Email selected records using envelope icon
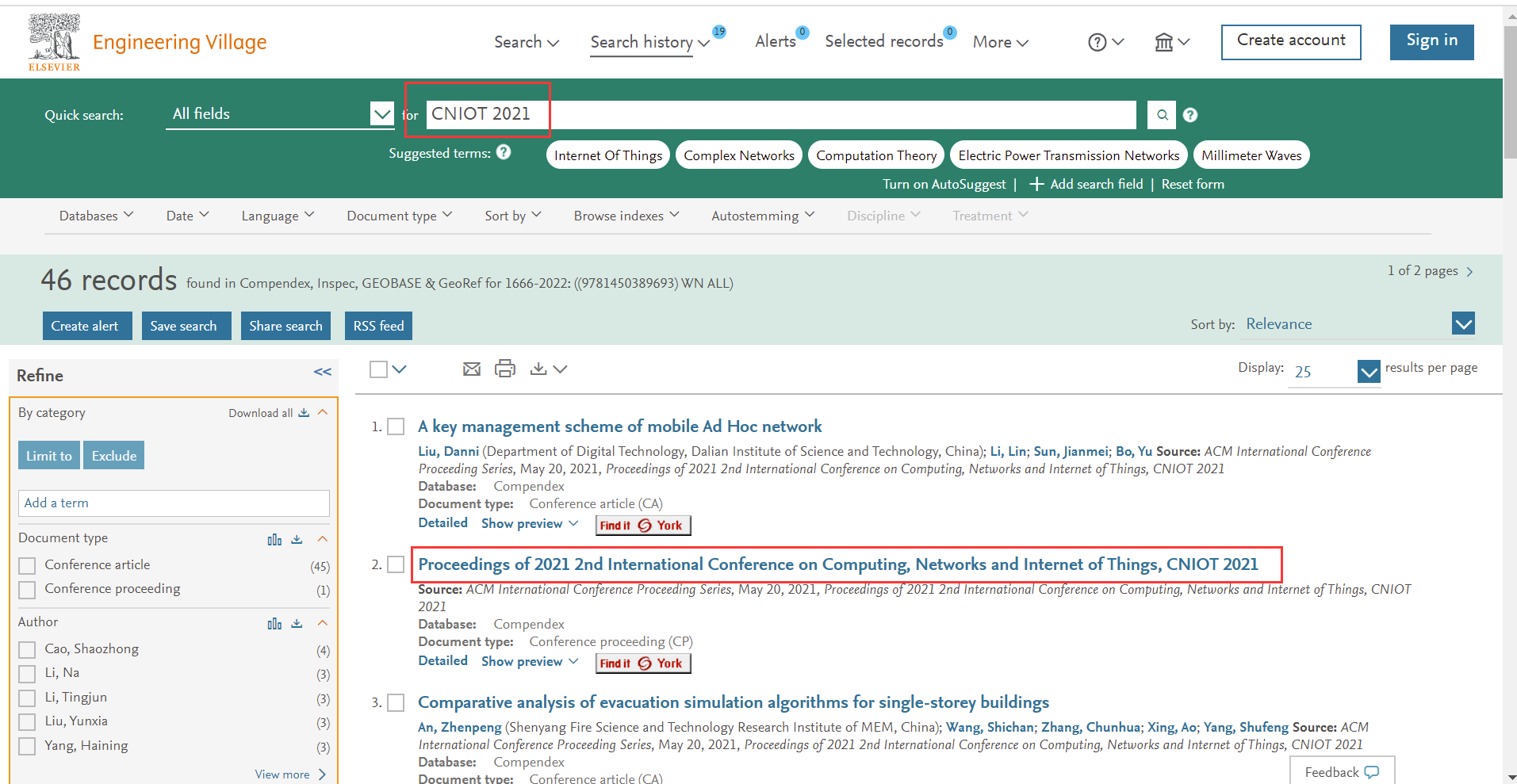 (472, 369)
